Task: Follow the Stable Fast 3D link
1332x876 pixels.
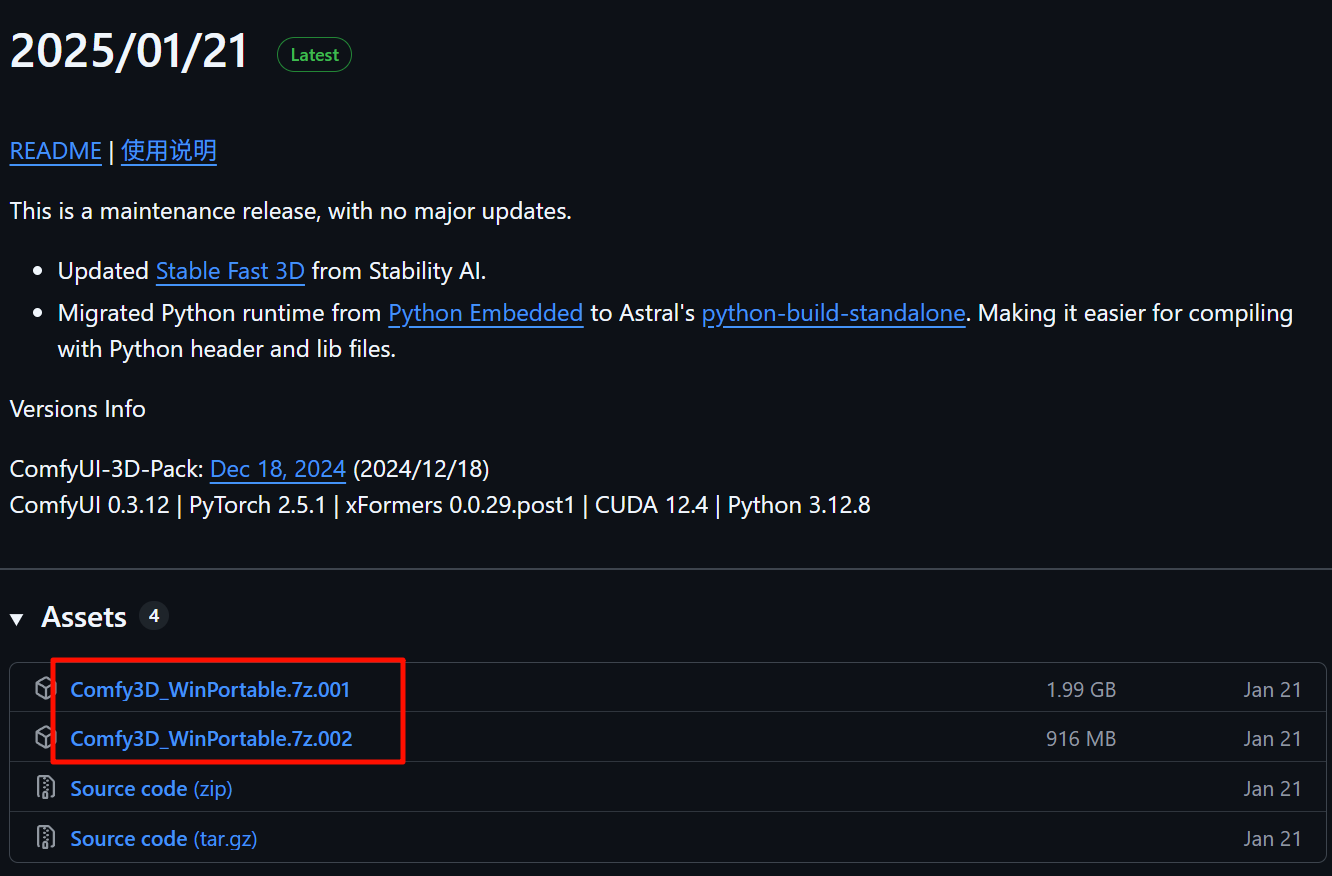Action: tap(230, 271)
